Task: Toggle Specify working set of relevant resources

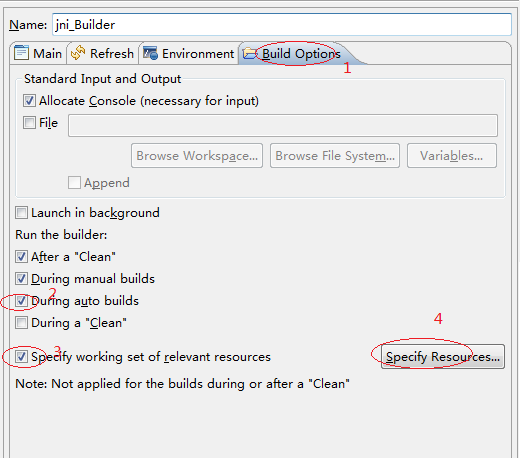Action: click(21, 356)
